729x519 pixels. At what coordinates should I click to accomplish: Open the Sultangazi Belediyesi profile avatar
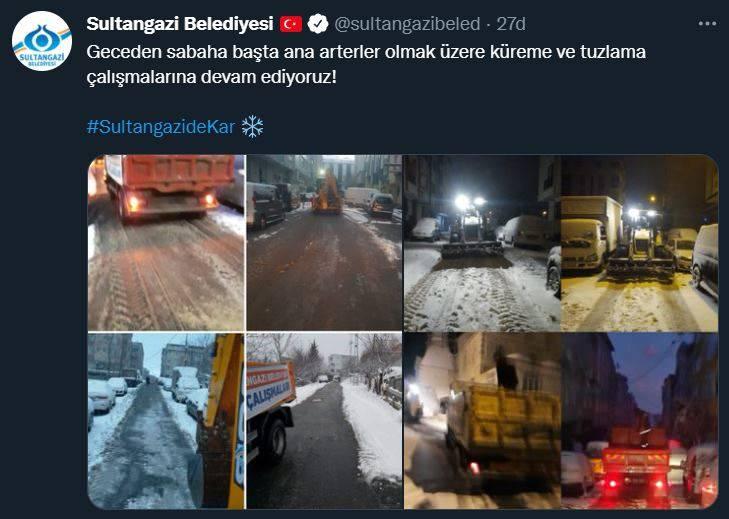click(x=42, y=41)
